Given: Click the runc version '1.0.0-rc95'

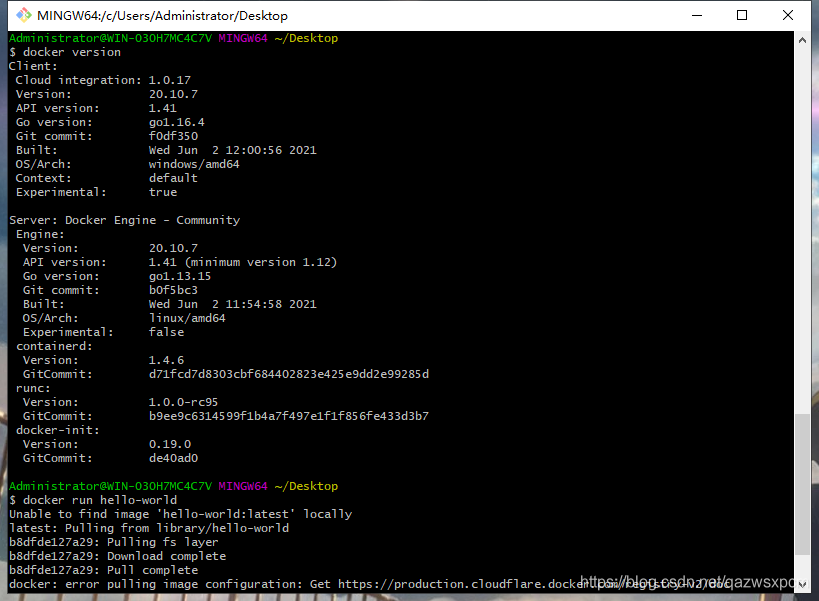Looking at the screenshot, I should pyautogui.click(x=183, y=403).
